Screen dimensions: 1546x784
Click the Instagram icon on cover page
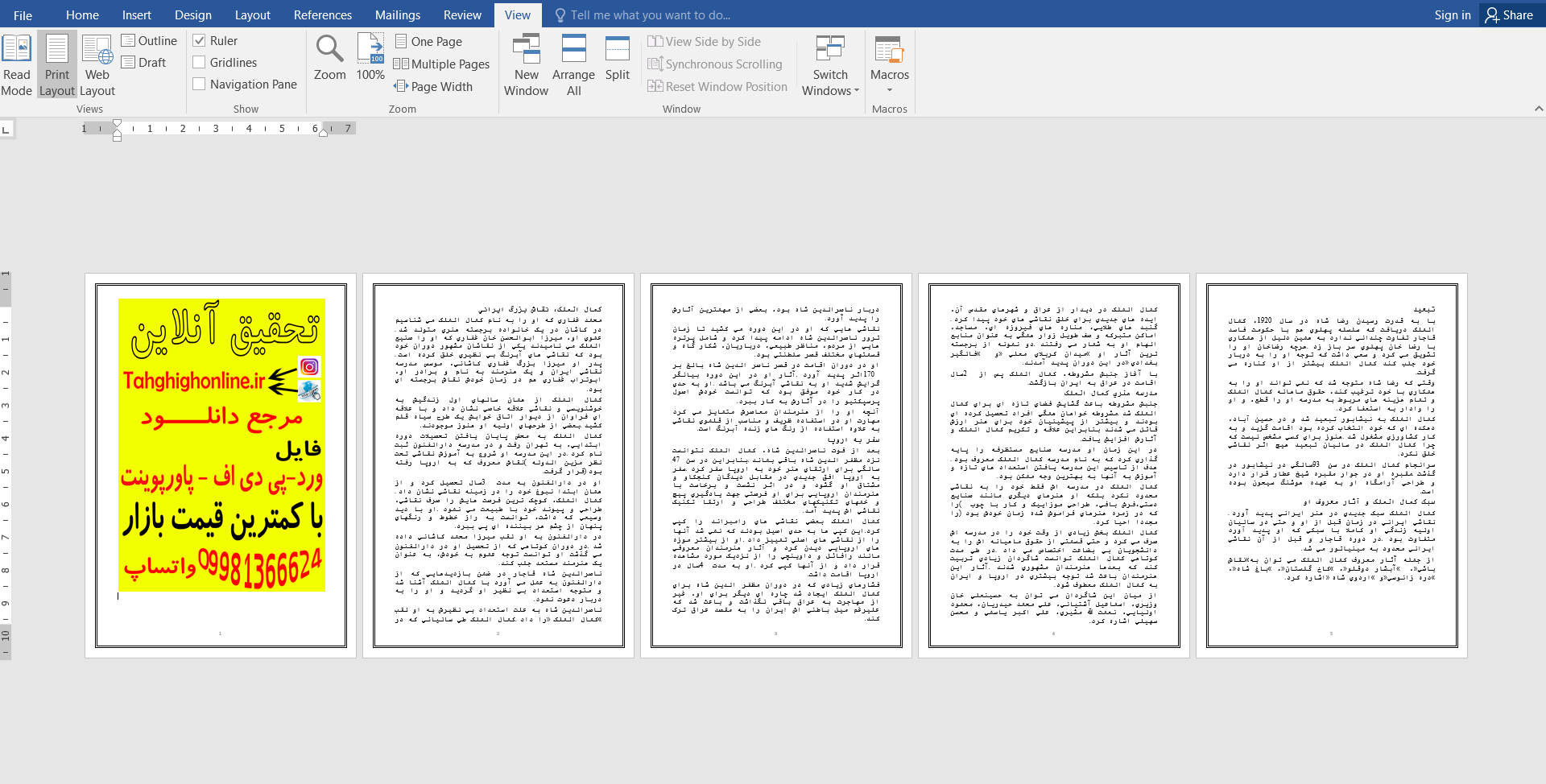coord(309,367)
